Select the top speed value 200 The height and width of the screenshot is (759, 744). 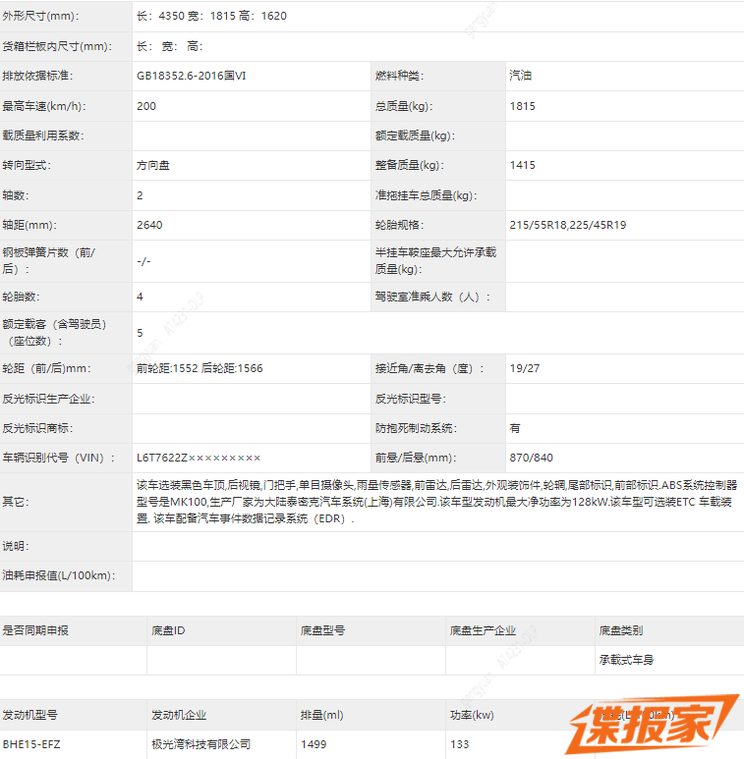(146, 106)
